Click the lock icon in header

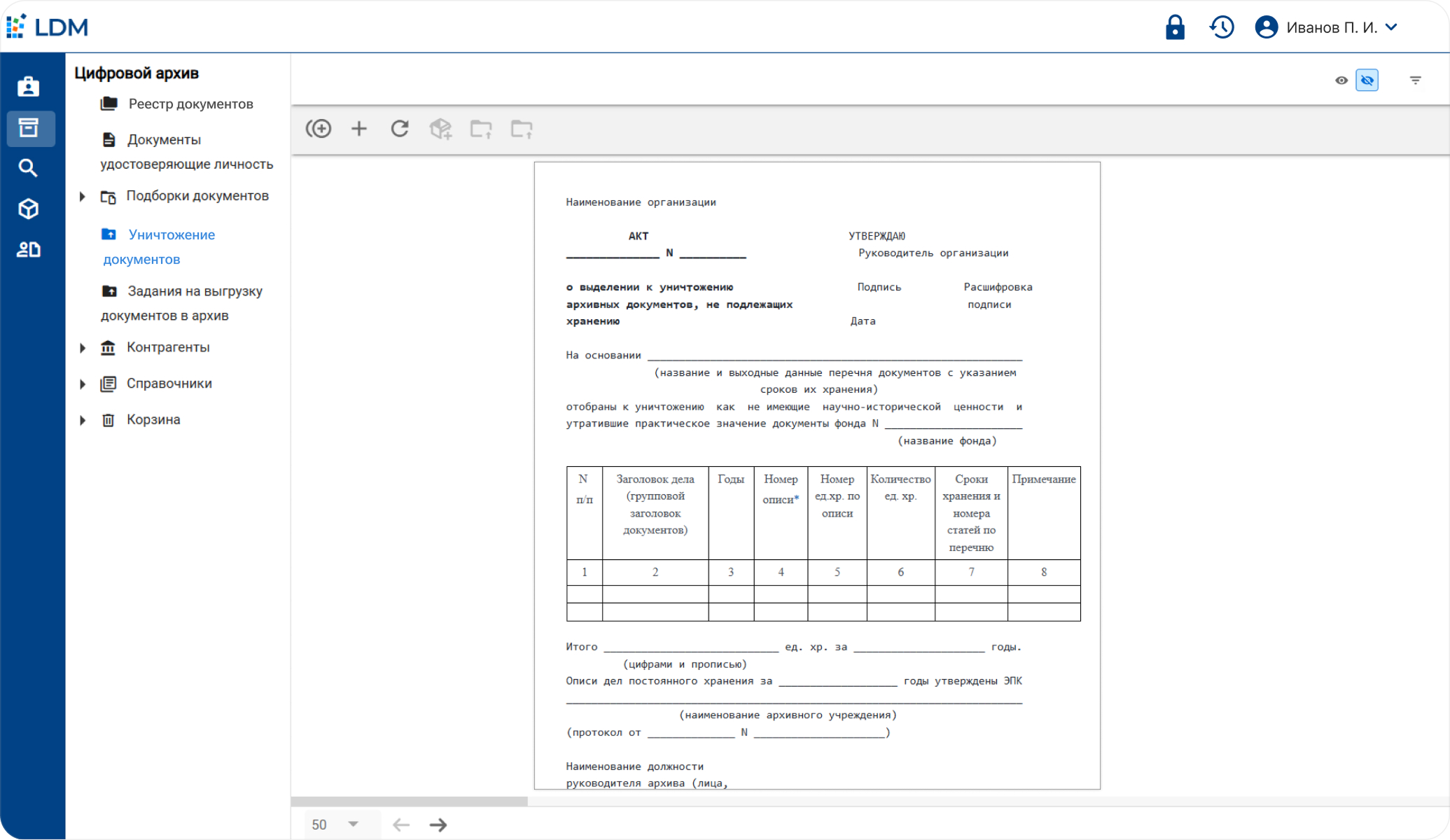[x=1174, y=27]
